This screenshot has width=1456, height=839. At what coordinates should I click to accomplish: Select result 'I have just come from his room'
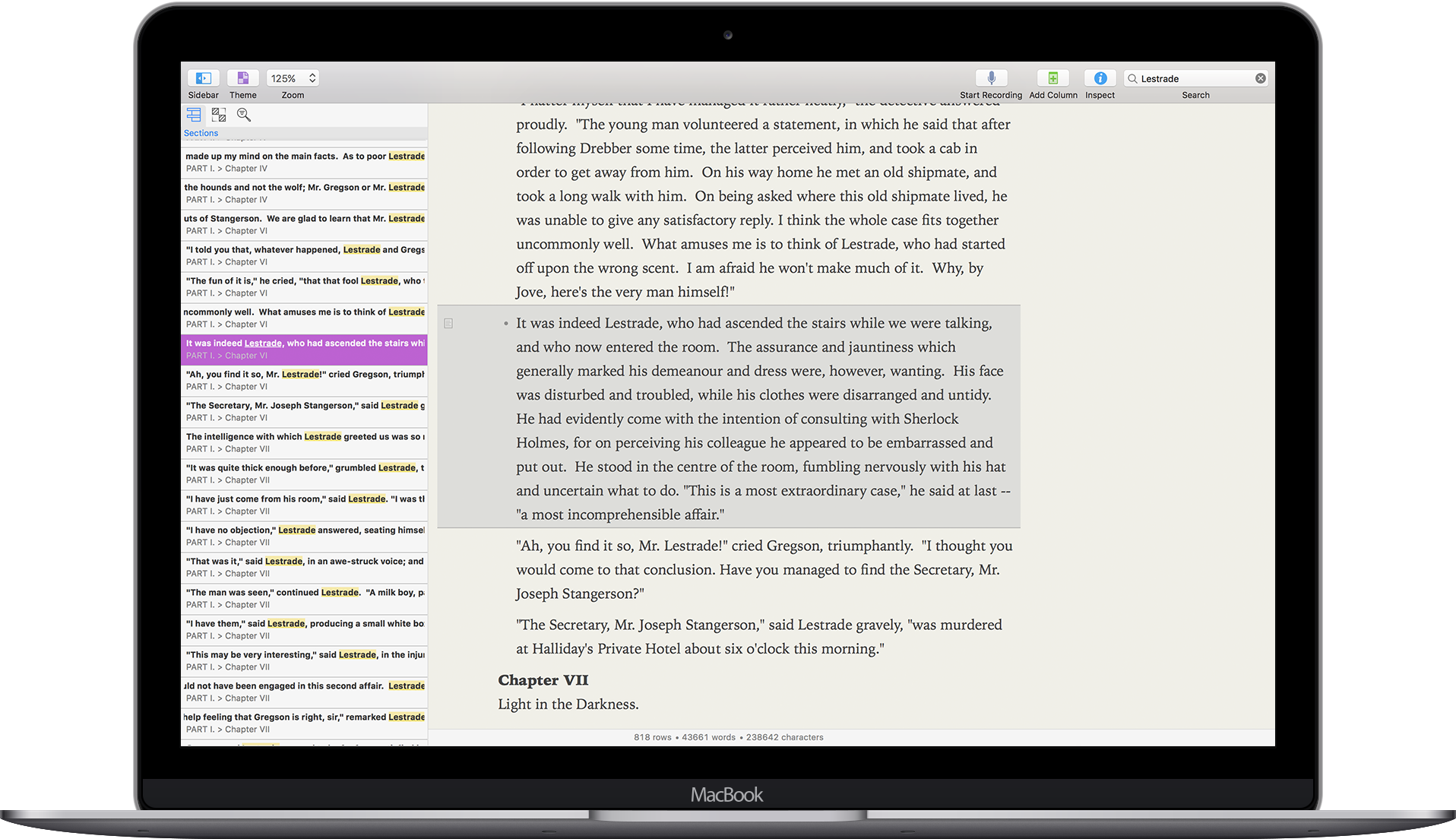(304, 505)
